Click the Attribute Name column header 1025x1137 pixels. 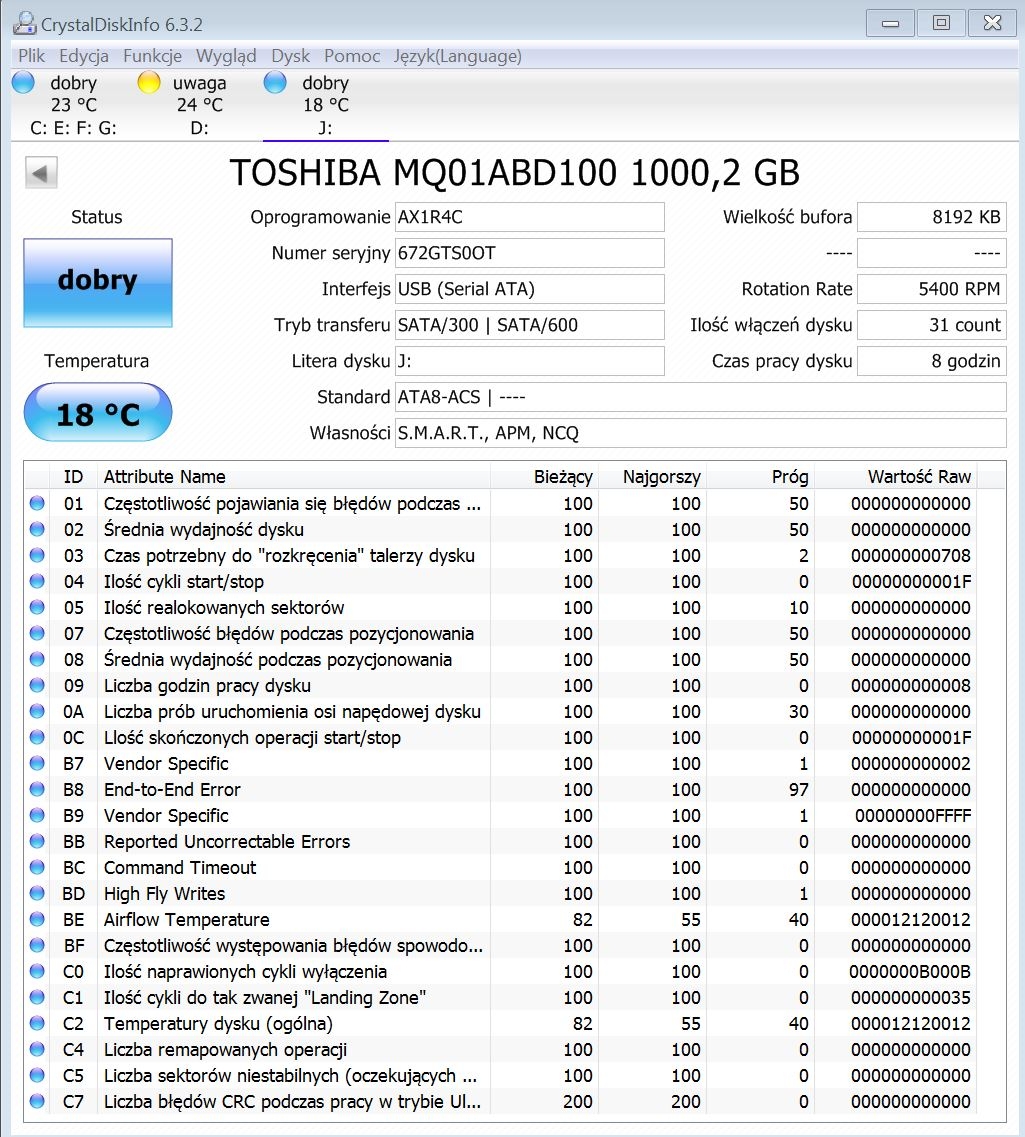coord(294,476)
